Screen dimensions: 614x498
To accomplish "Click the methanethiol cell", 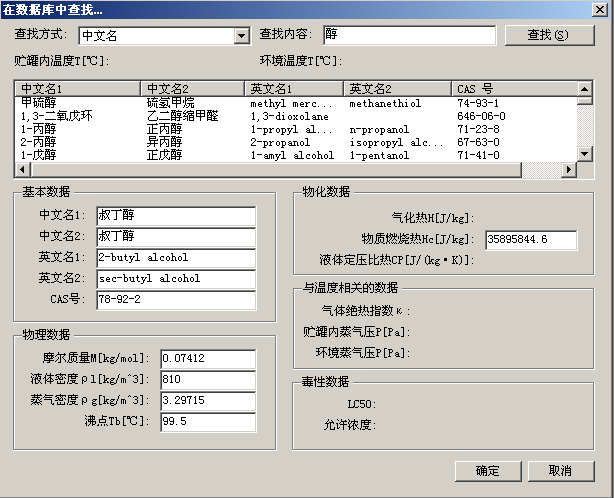I will click(x=385, y=103).
